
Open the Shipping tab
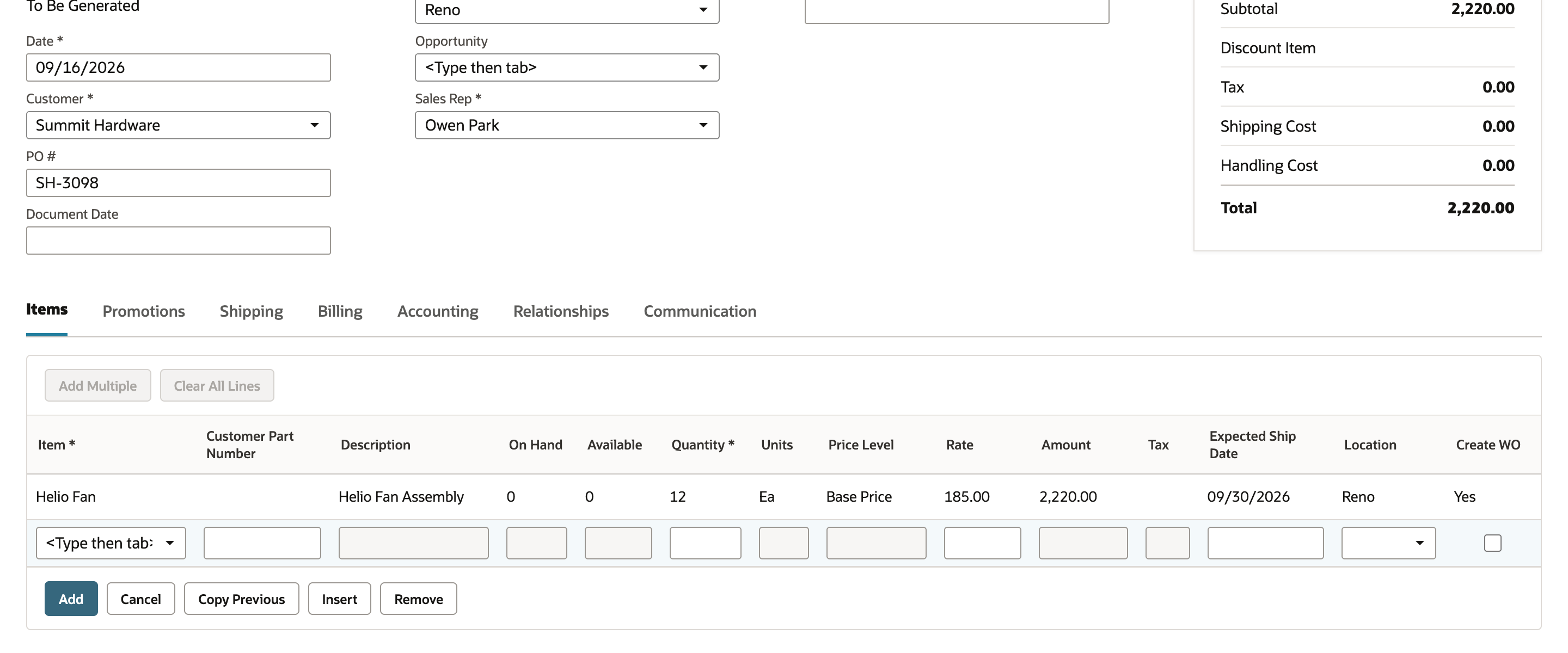252,311
